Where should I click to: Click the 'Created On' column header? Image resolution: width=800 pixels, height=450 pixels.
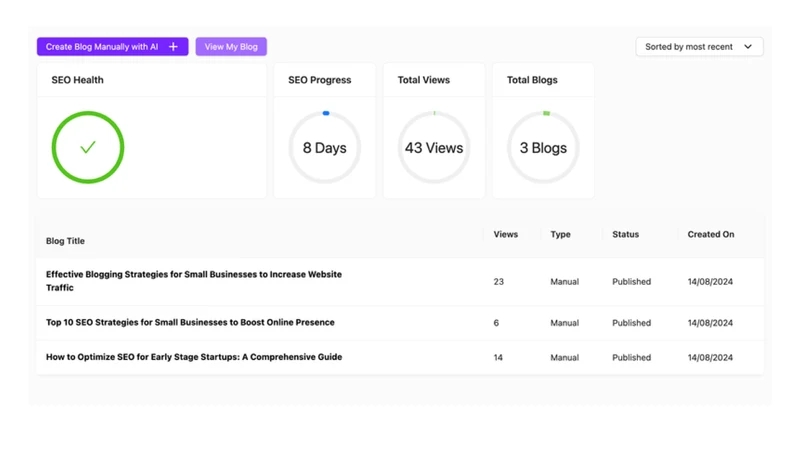711,234
